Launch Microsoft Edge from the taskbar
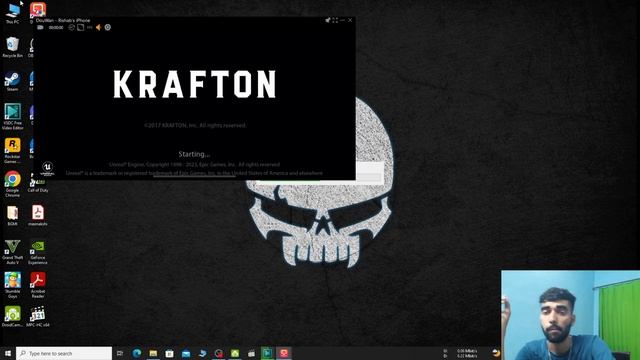Image resolution: width=640 pixels, height=360 pixels. 137,353
